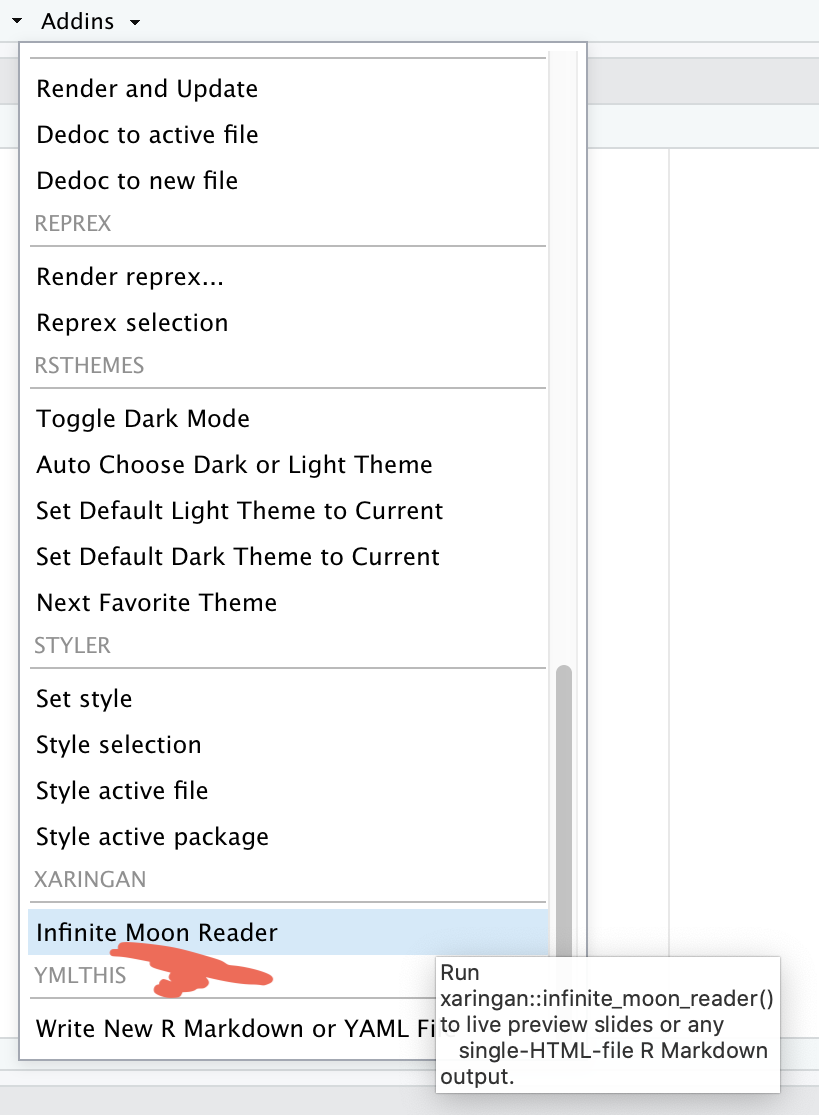
Task: Click the dropdown arrow left of Addins
Action: point(17,21)
